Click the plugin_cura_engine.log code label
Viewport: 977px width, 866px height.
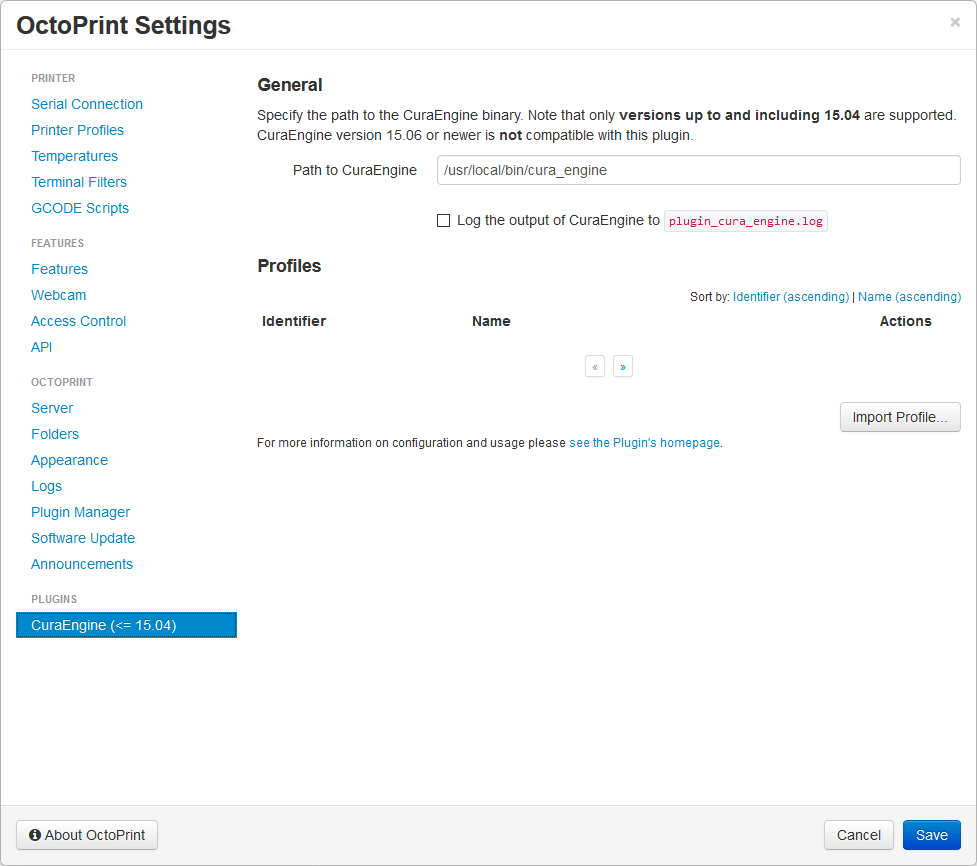[745, 221]
